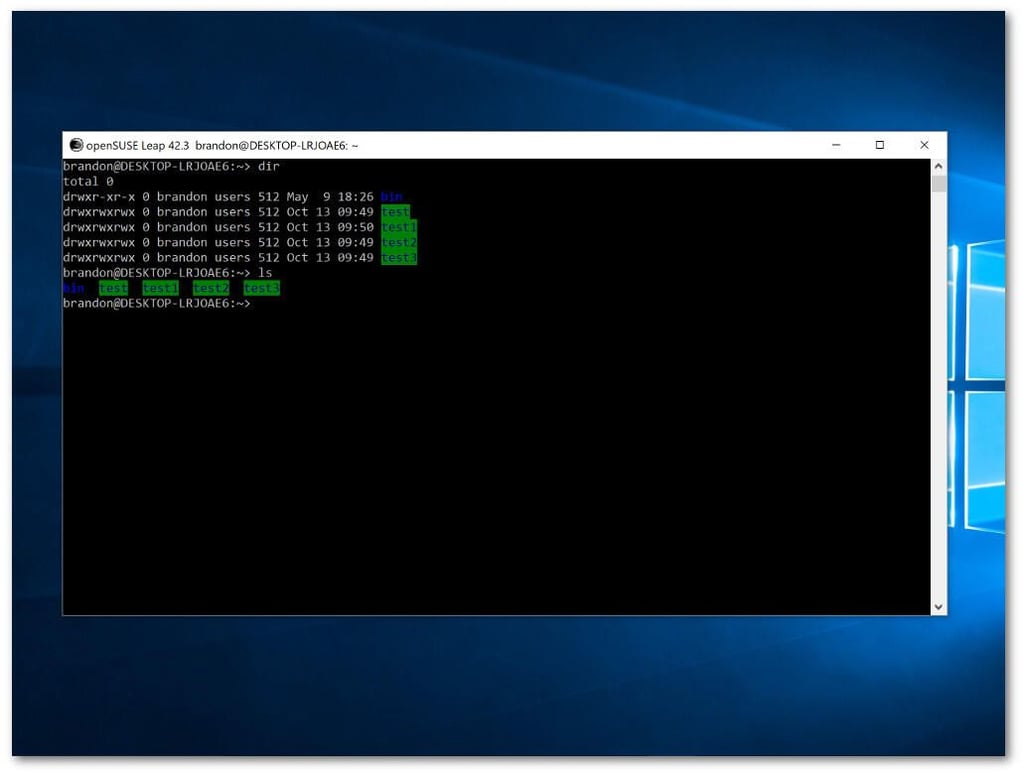Screen dimensions: 1024x775
Task: Click the terminal scrollbar down arrow
Action: coord(938,607)
